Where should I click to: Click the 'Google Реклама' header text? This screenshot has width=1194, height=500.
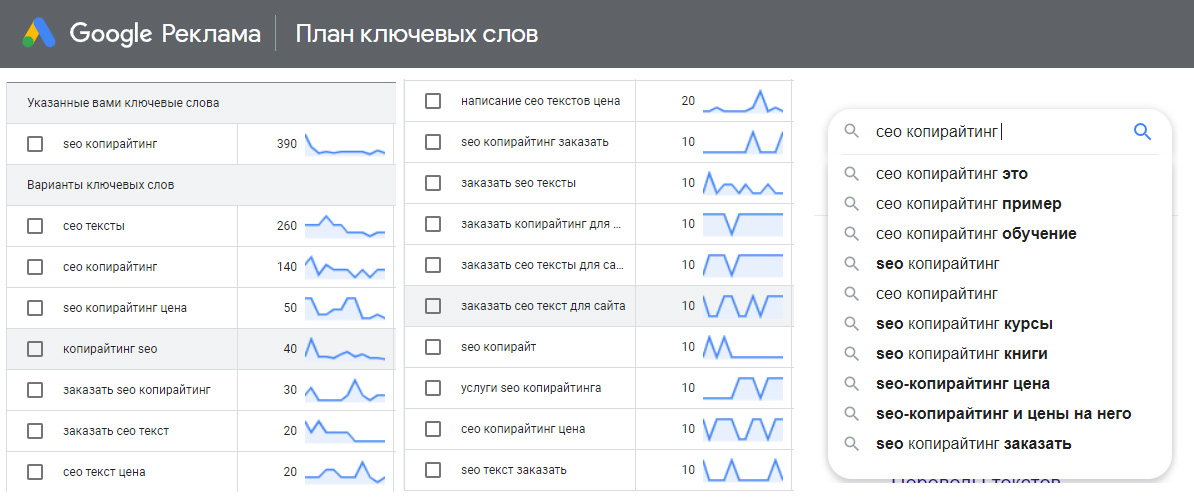coord(164,34)
